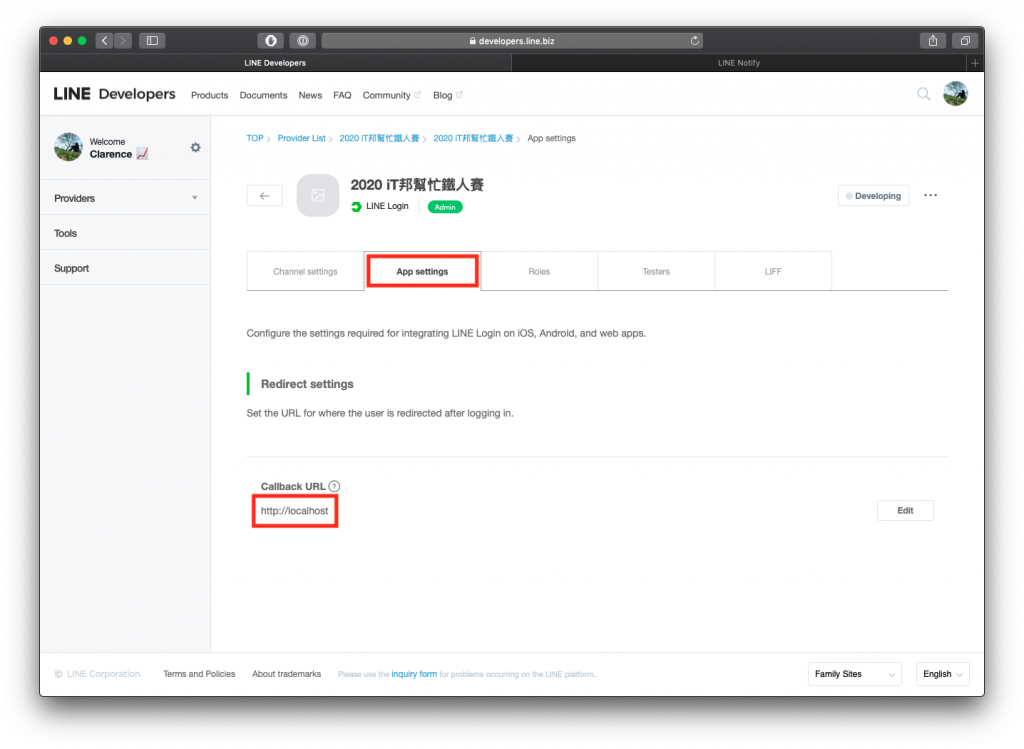Open the Community external link
Viewport: 1024px width, 749px height.
tap(391, 95)
